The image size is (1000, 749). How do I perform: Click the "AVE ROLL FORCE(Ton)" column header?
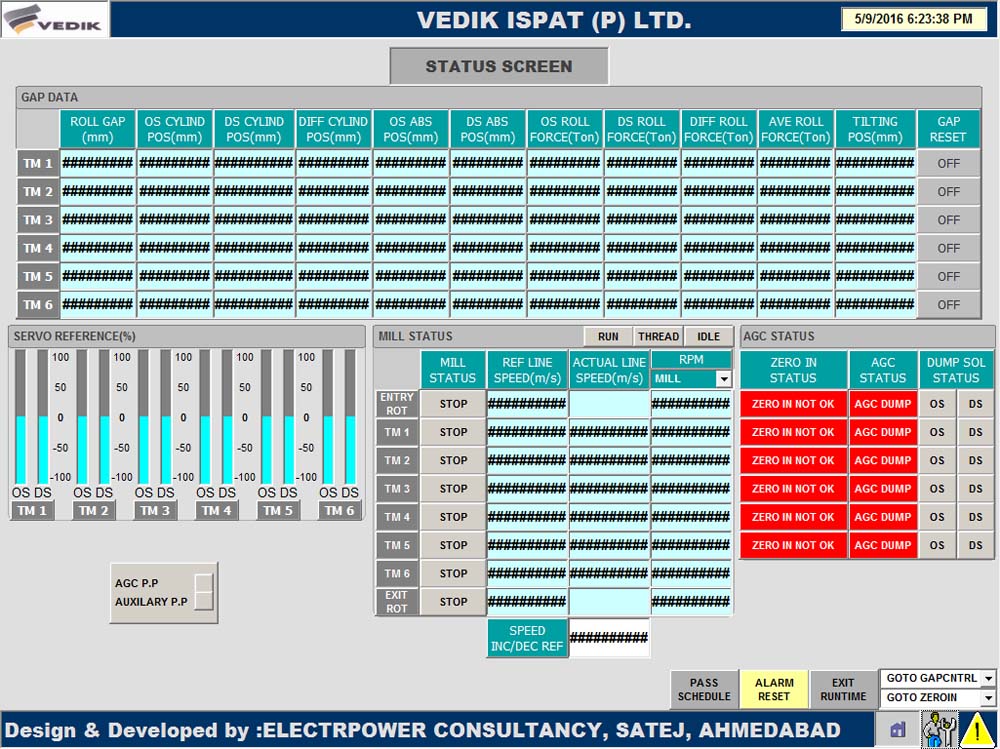pyautogui.click(x=795, y=130)
